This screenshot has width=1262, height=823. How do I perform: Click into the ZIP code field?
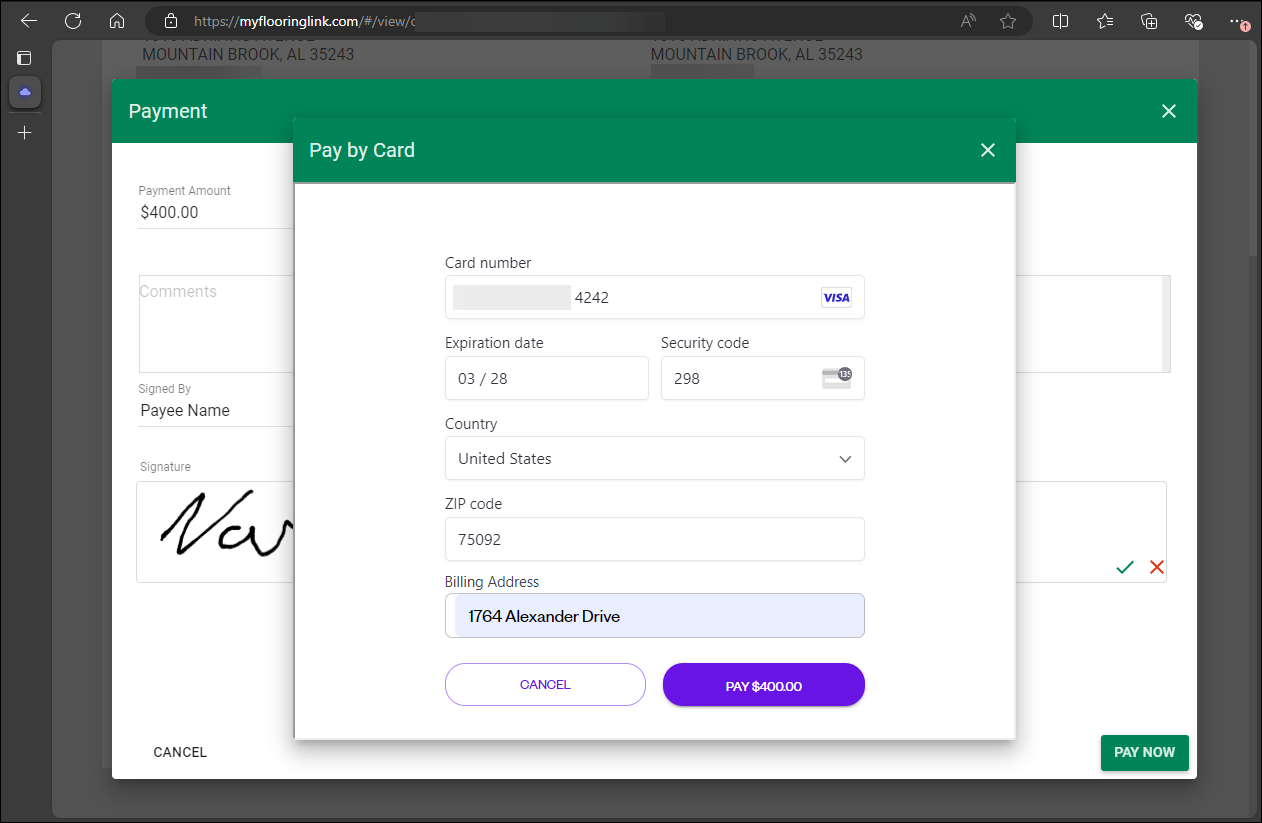pos(654,539)
